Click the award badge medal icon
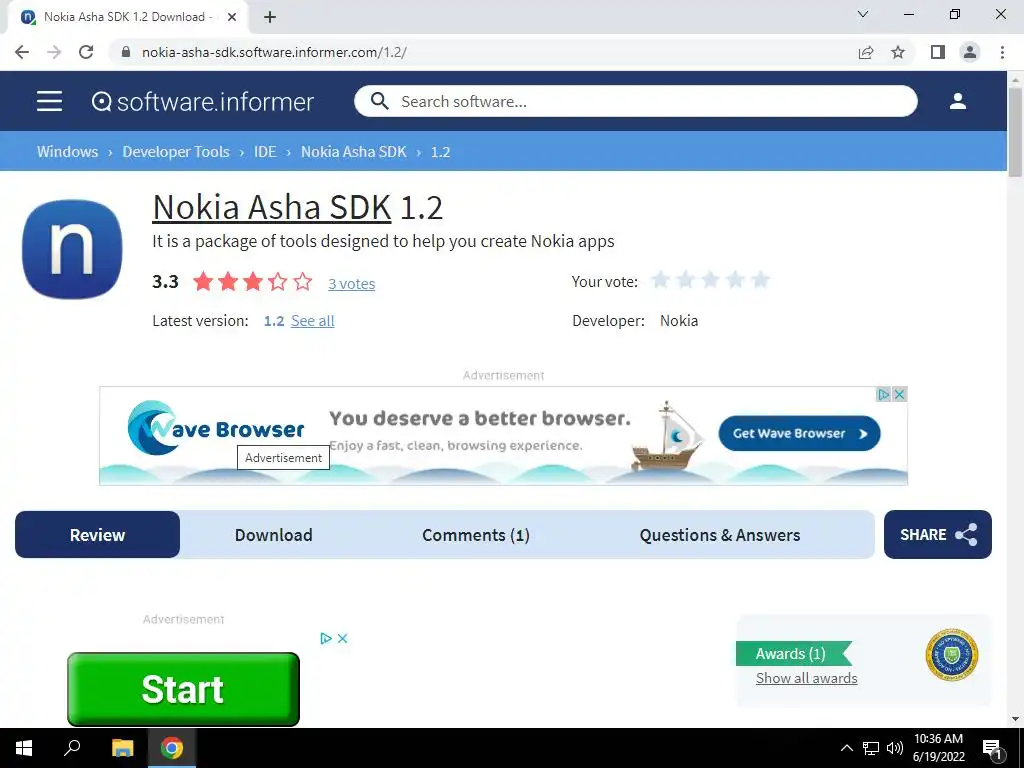This screenshot has width=1024, height=768. coord(952,655)
